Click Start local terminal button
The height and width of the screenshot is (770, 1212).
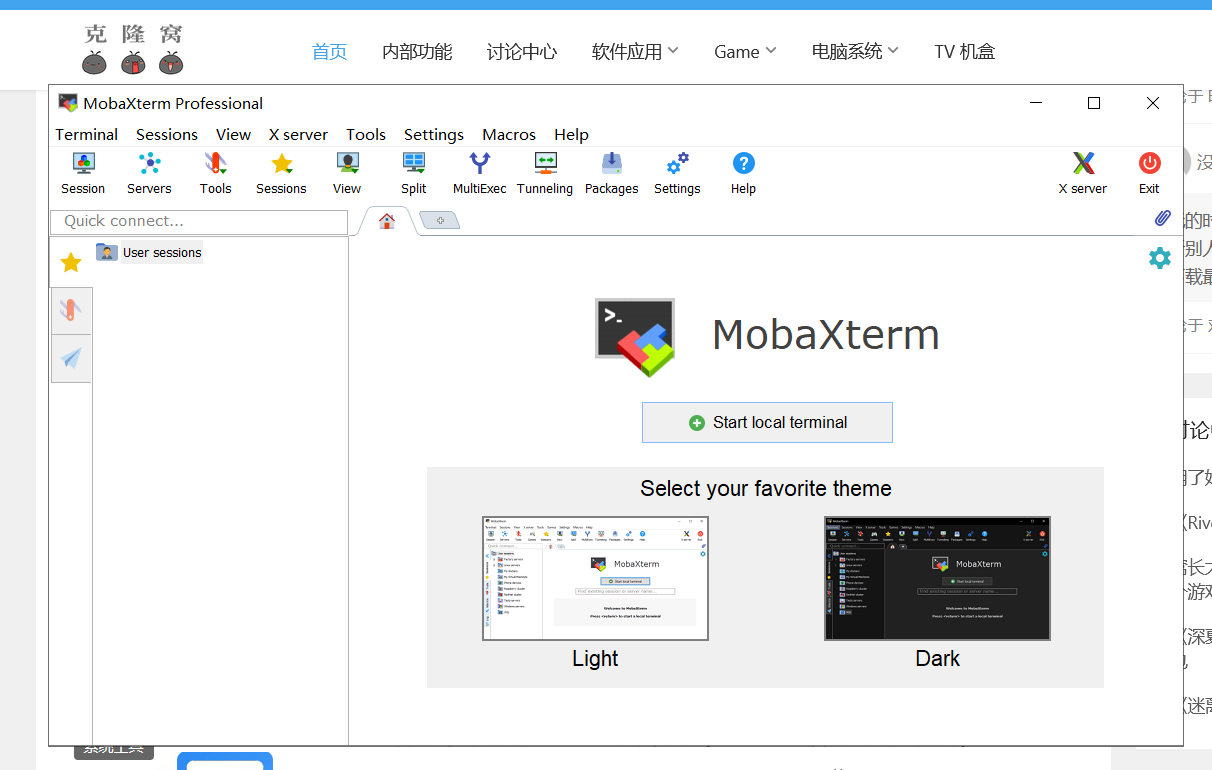coord(767,422)
